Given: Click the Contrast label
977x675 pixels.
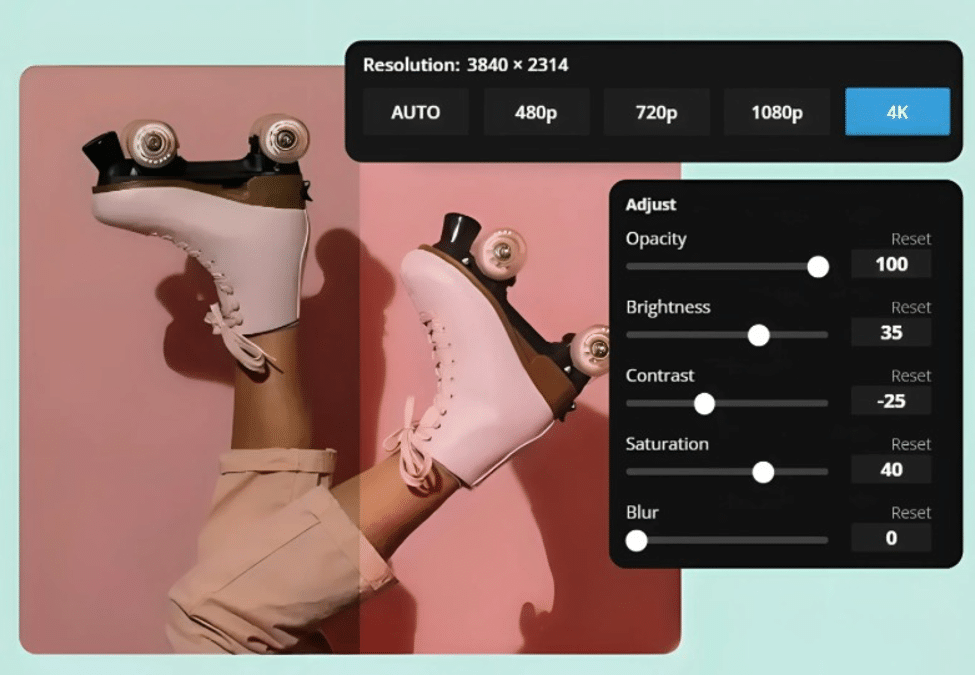Looking at the screenshot, I should click(x=660, y=376).
